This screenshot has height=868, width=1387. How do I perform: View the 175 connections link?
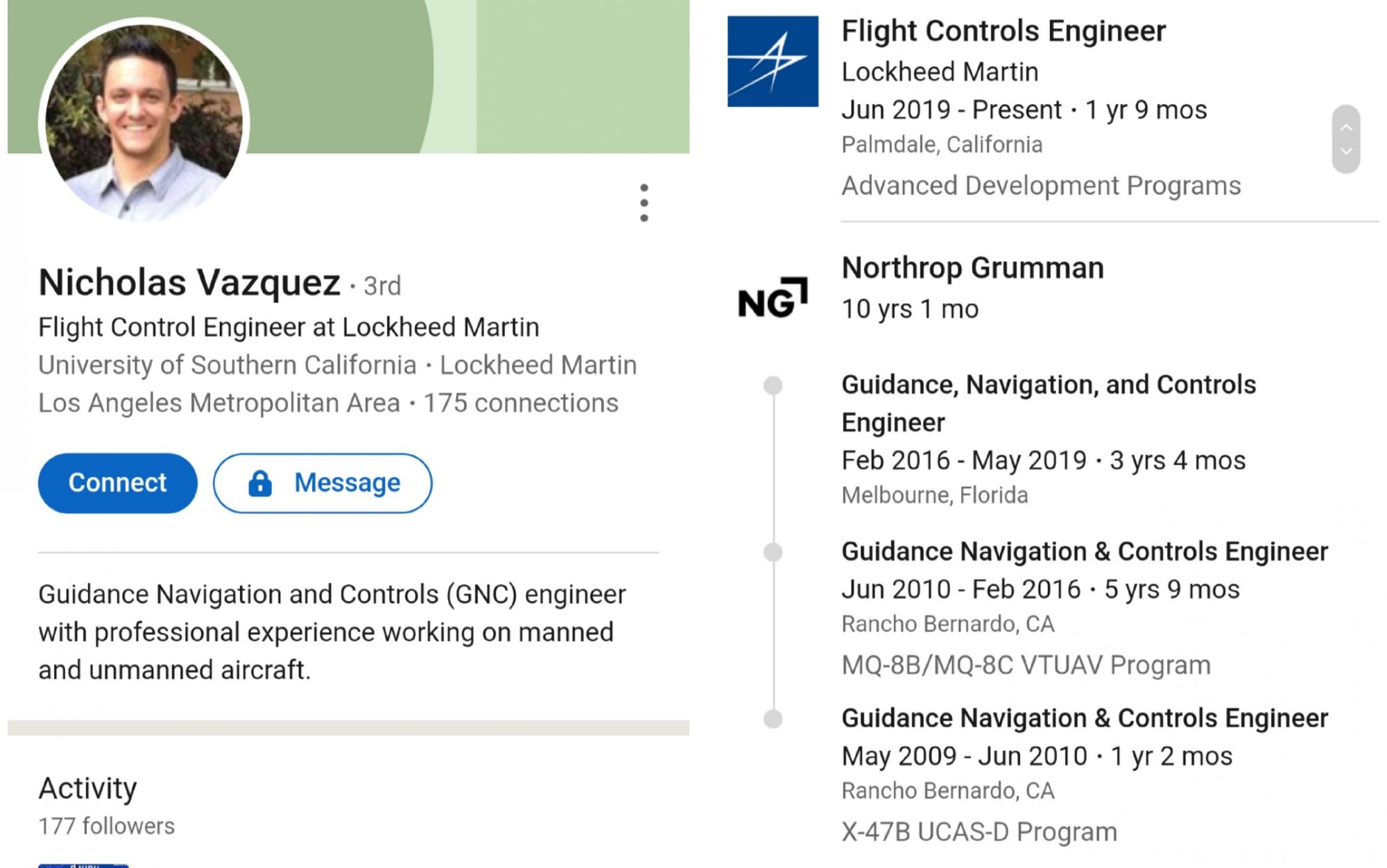point(521,403)
